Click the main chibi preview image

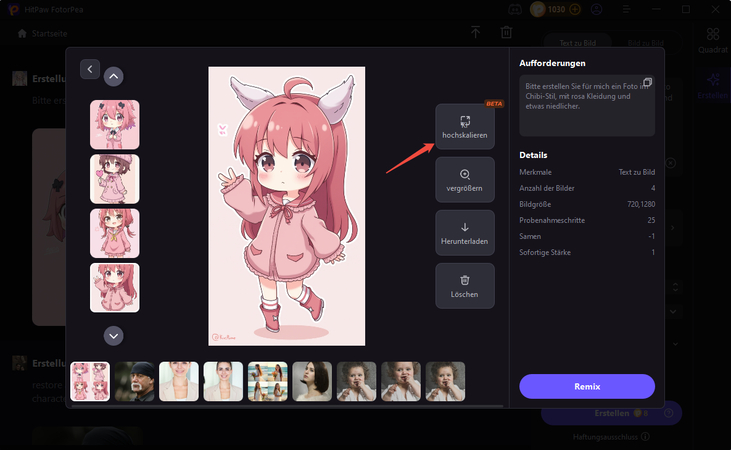point(287,206)
